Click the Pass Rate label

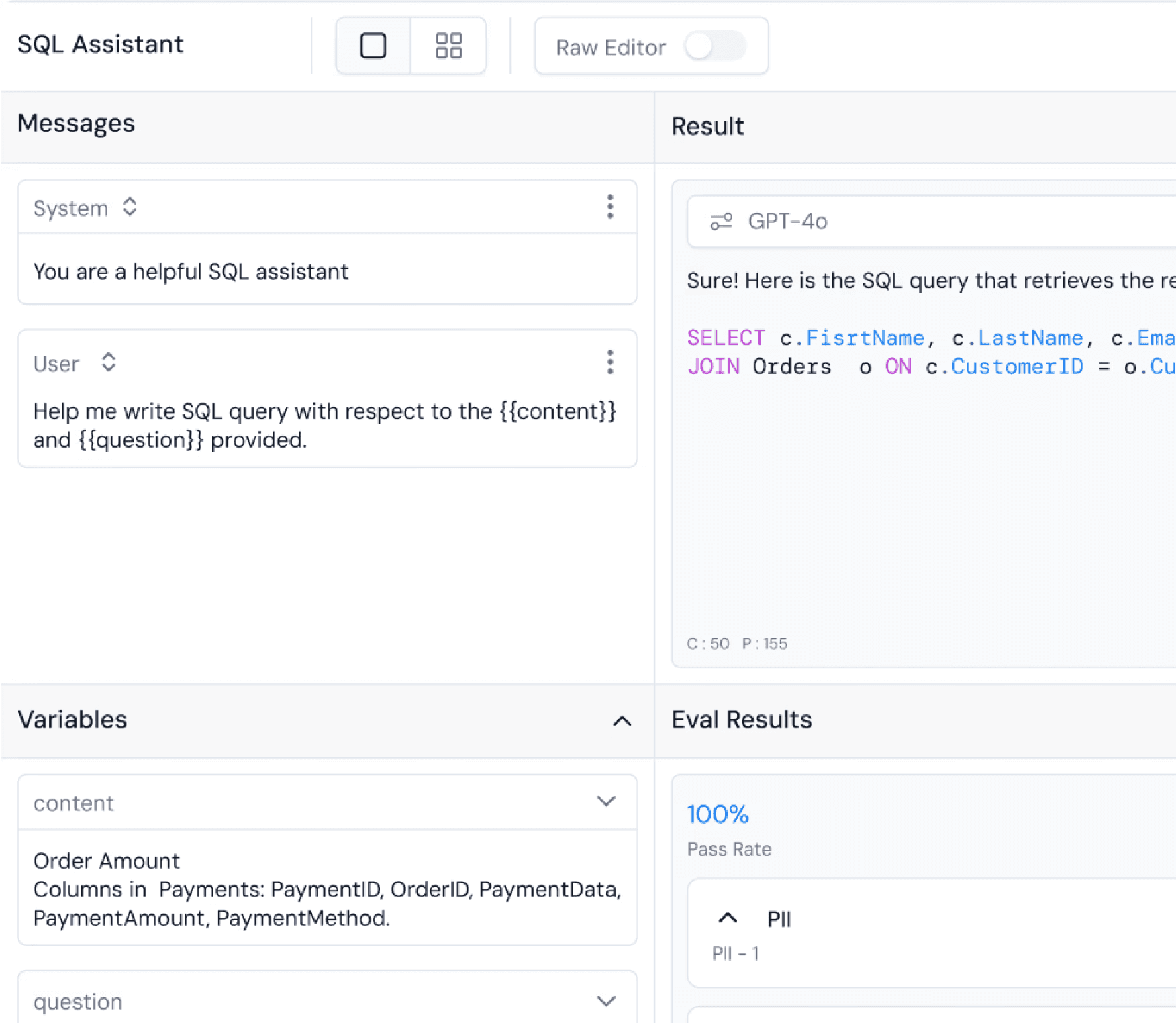click(729, 849)
